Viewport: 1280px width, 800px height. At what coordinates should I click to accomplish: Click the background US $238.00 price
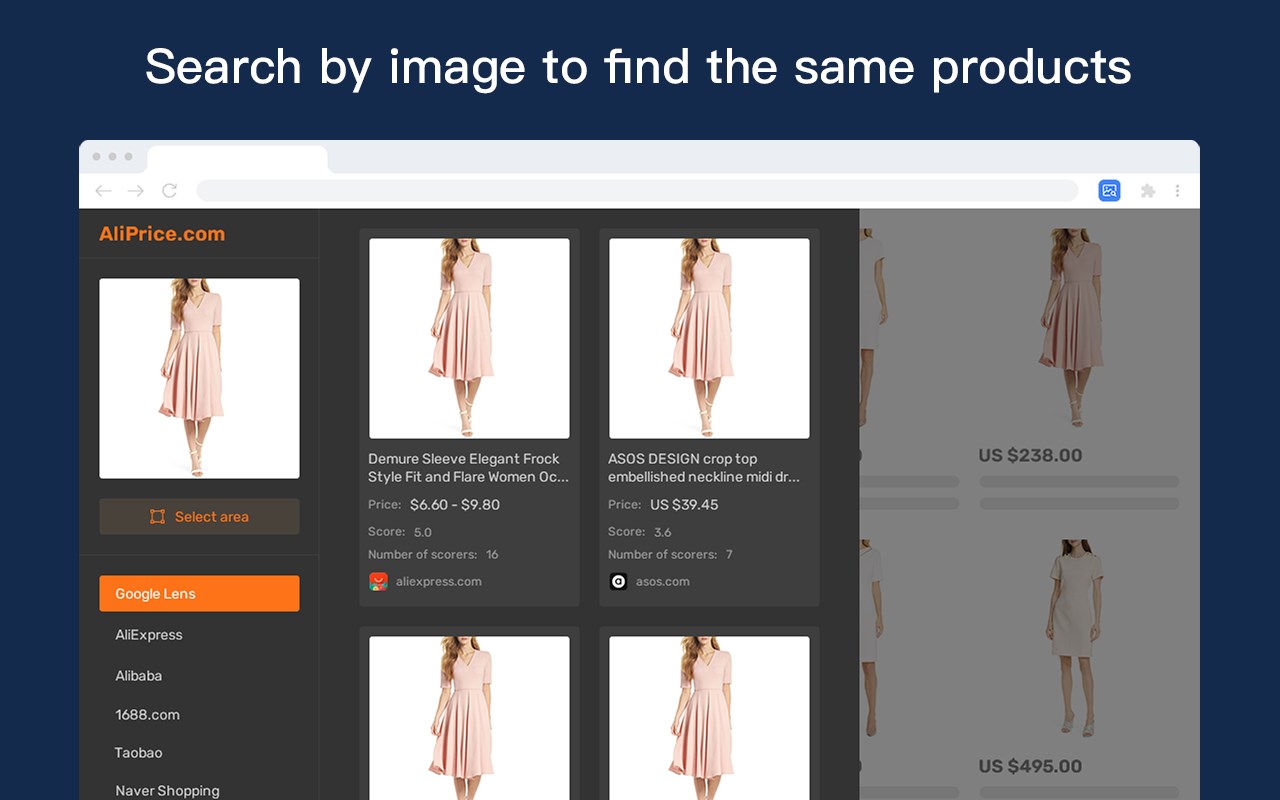click(1030, 455)
